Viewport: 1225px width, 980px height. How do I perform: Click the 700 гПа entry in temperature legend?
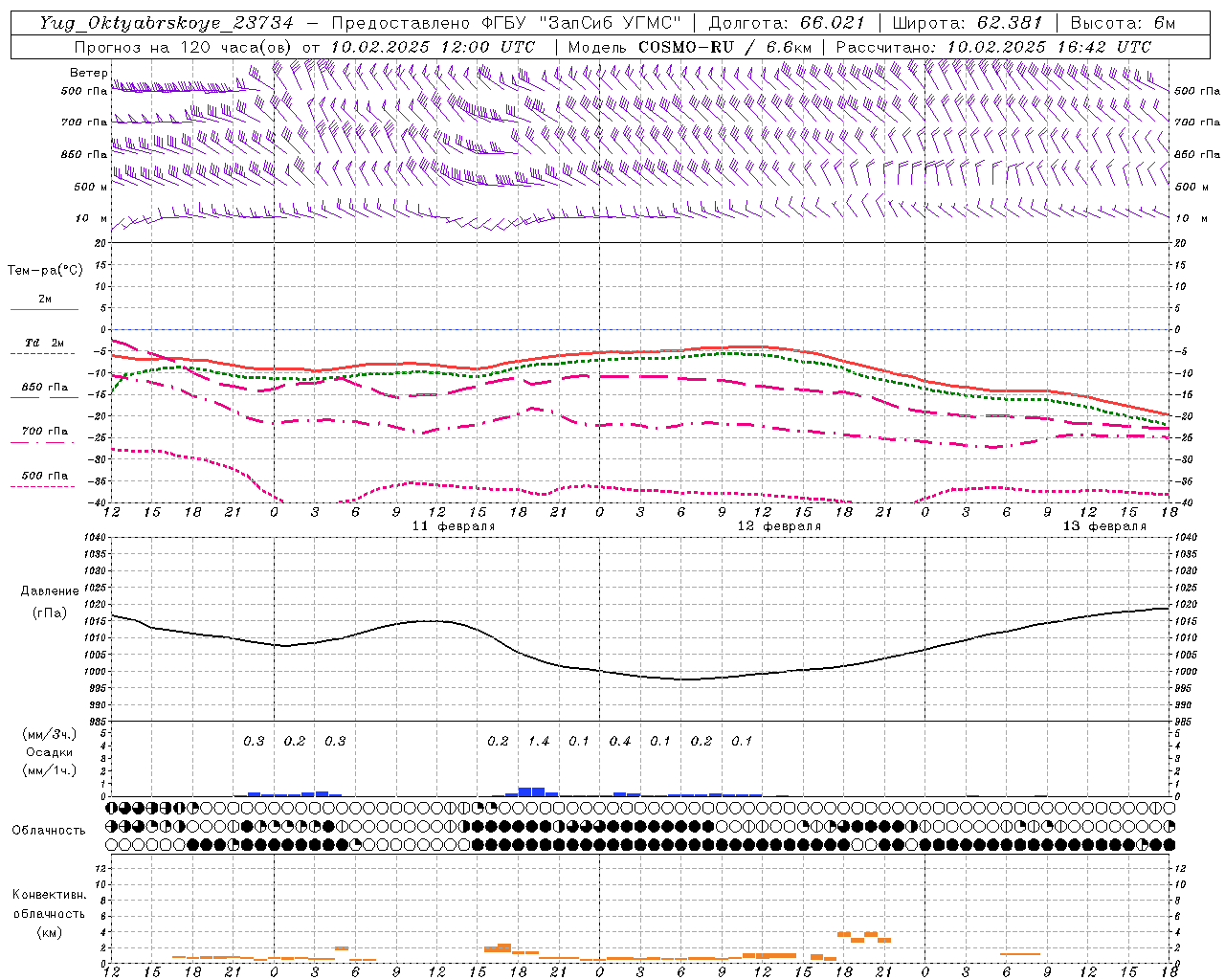coord(44,435)
